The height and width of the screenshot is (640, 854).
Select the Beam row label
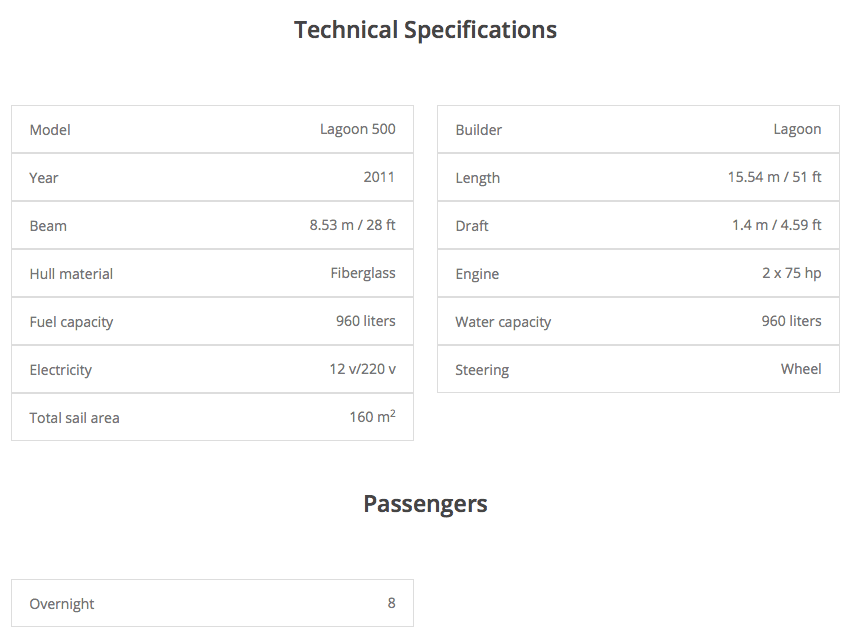[x=48, y=226]
